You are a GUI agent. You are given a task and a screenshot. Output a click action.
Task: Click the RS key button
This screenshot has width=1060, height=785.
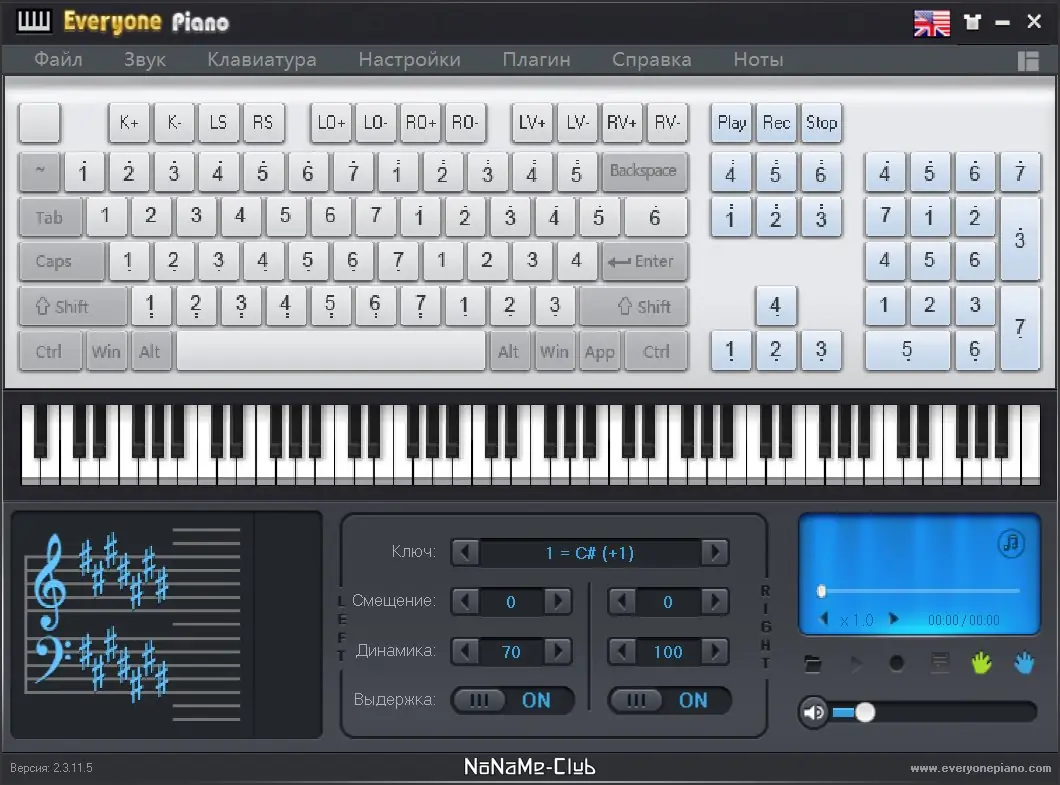(x=263, y=122)
